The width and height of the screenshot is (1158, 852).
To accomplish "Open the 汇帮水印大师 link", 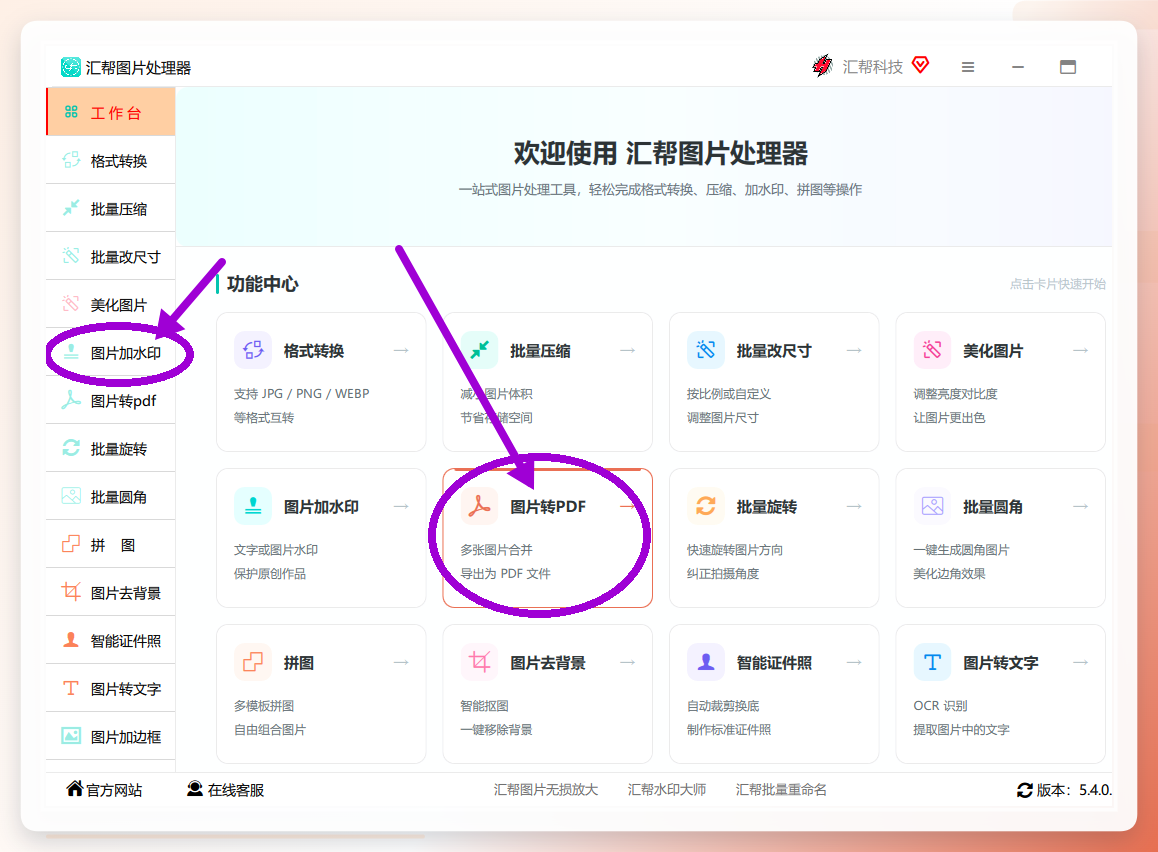I will pos(667,789).
